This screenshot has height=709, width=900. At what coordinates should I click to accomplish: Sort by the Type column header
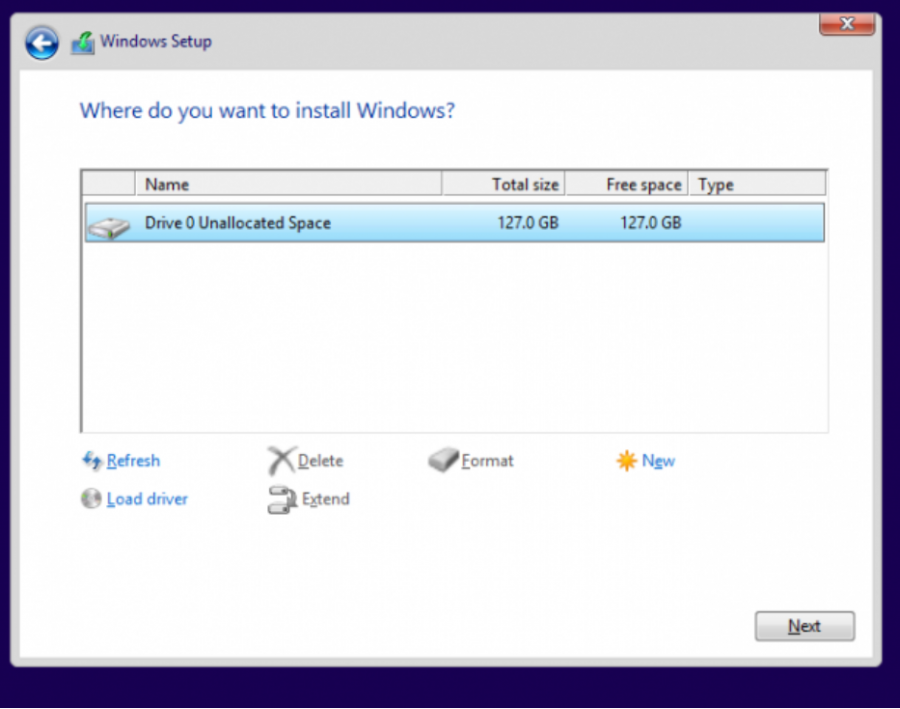757,184
